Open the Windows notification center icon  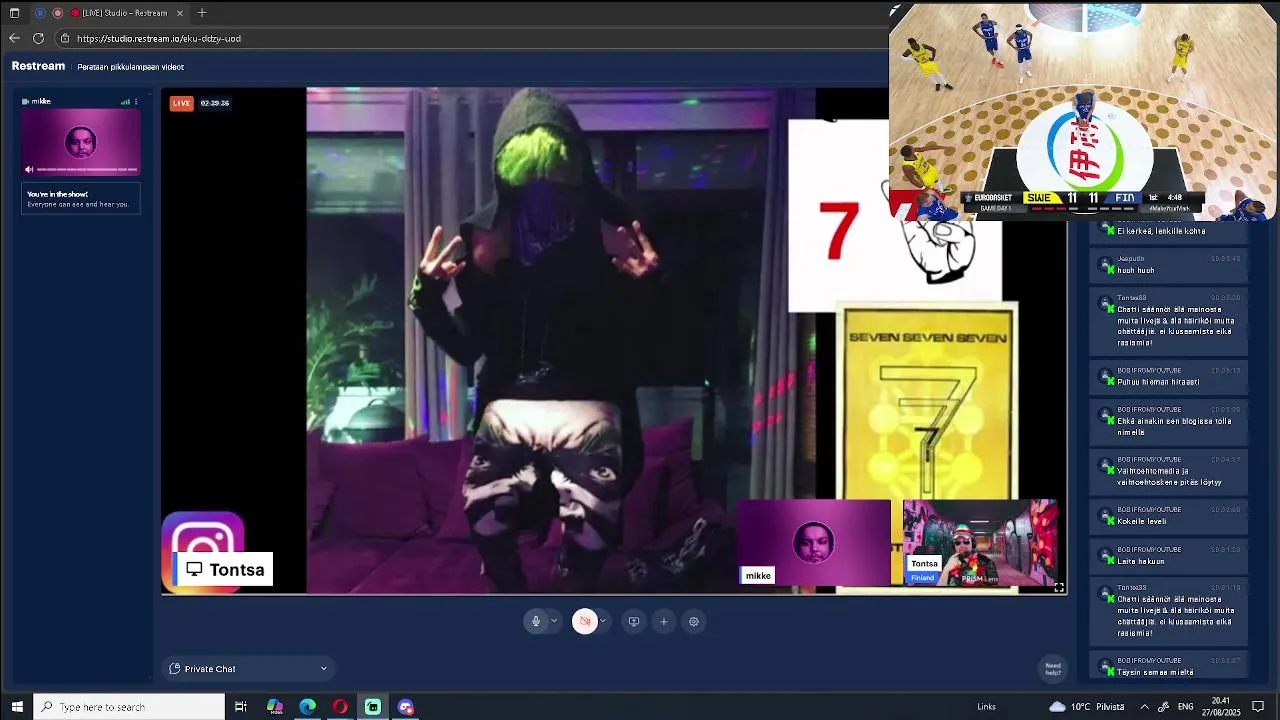(x=1259, y=707)
